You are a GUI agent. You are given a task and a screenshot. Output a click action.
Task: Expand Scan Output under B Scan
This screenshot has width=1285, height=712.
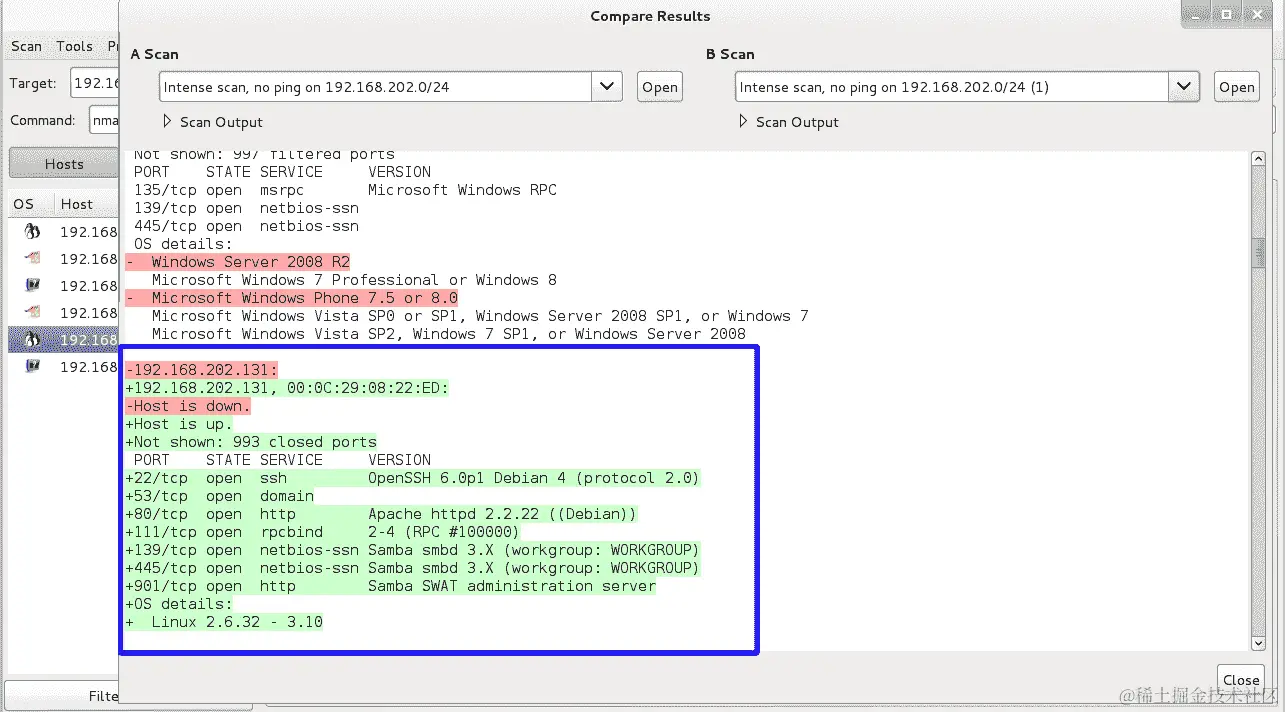click(x=788, y=122)
